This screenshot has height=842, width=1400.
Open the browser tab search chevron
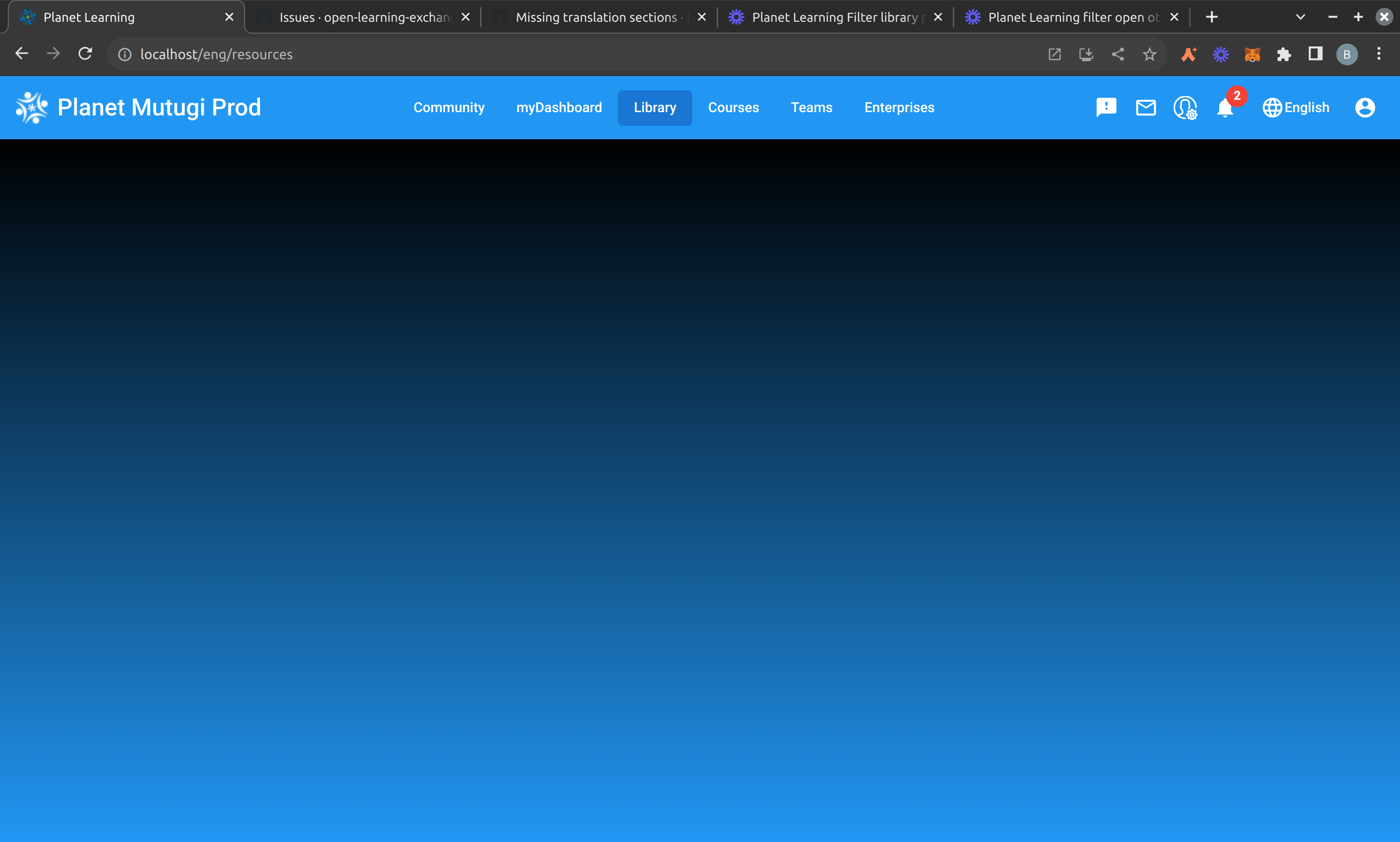pyautogui.click(x=1299, y=17)
